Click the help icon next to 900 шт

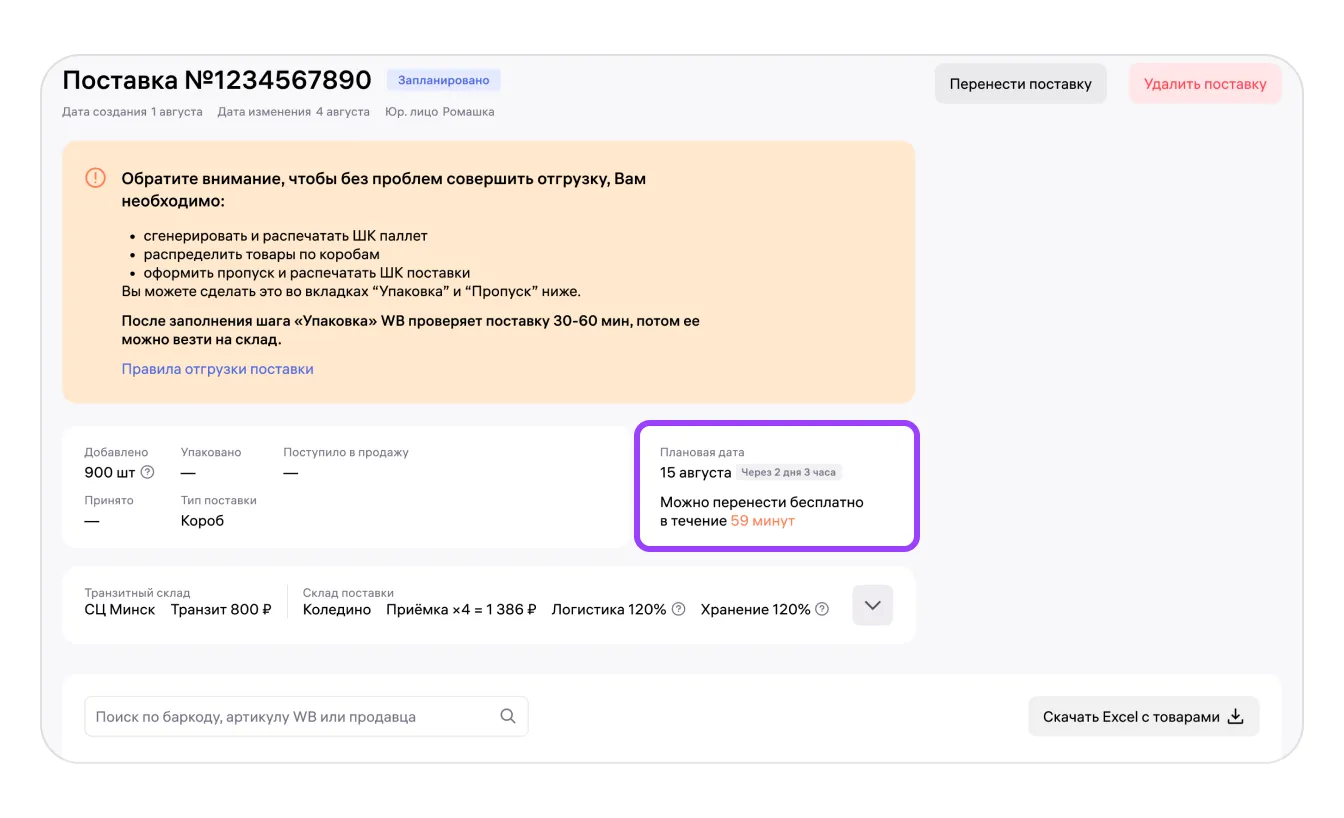147,472
